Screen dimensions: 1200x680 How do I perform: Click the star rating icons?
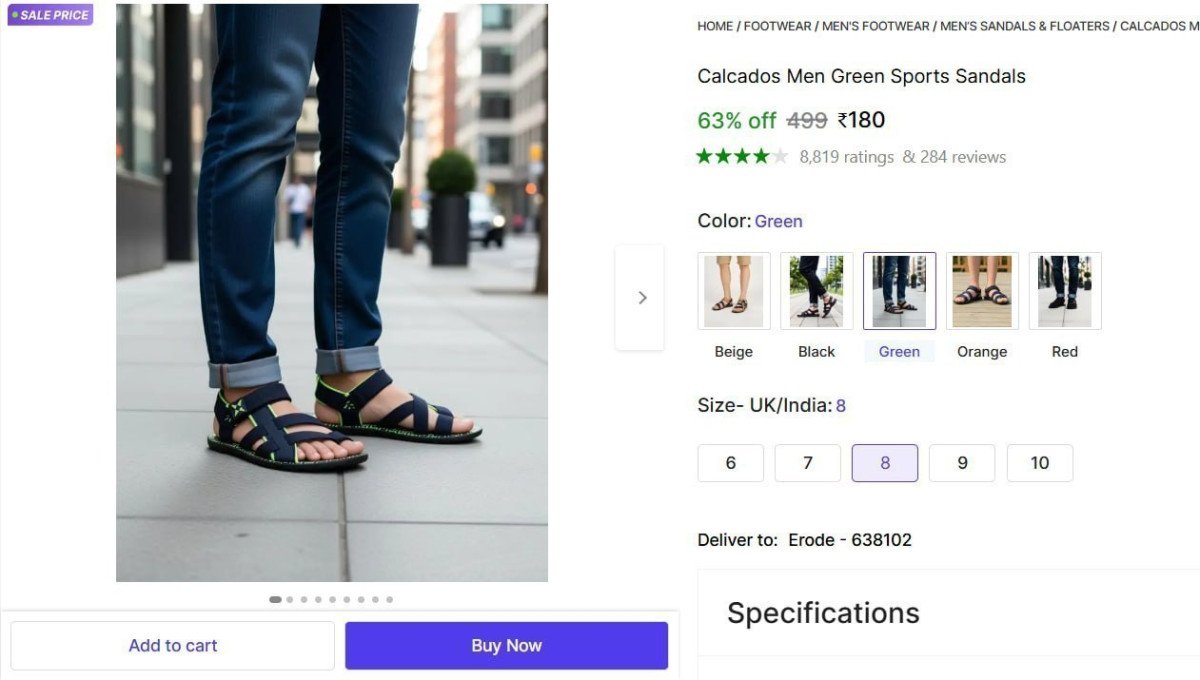tap(742, 156)
